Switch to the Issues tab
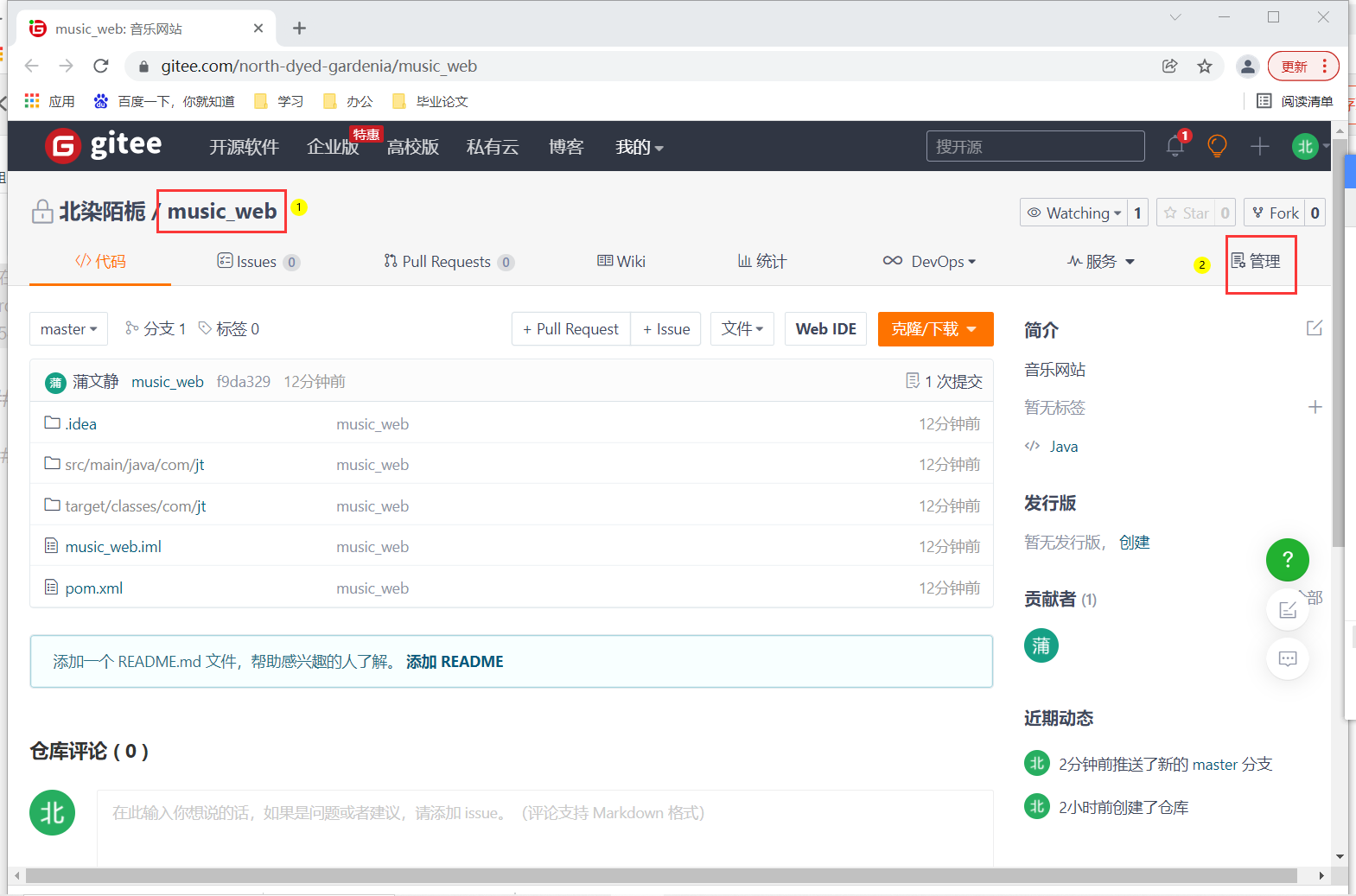 click(x=258, y=262)
